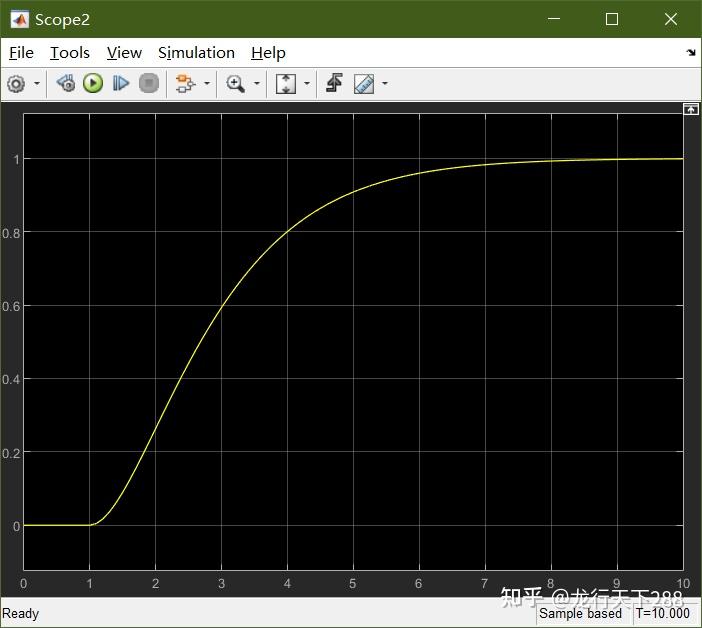
Task: Open the Help menu
Action: click(268, 53)
